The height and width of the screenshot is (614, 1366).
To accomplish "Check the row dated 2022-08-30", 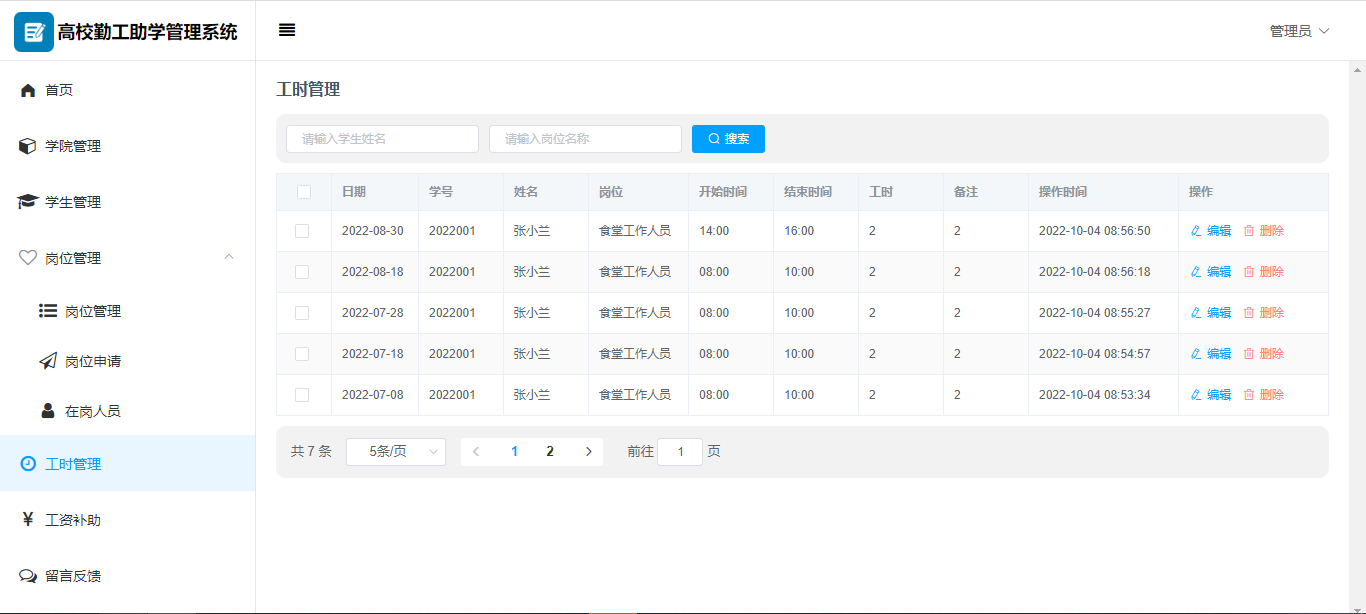I will tap(302, 231).
